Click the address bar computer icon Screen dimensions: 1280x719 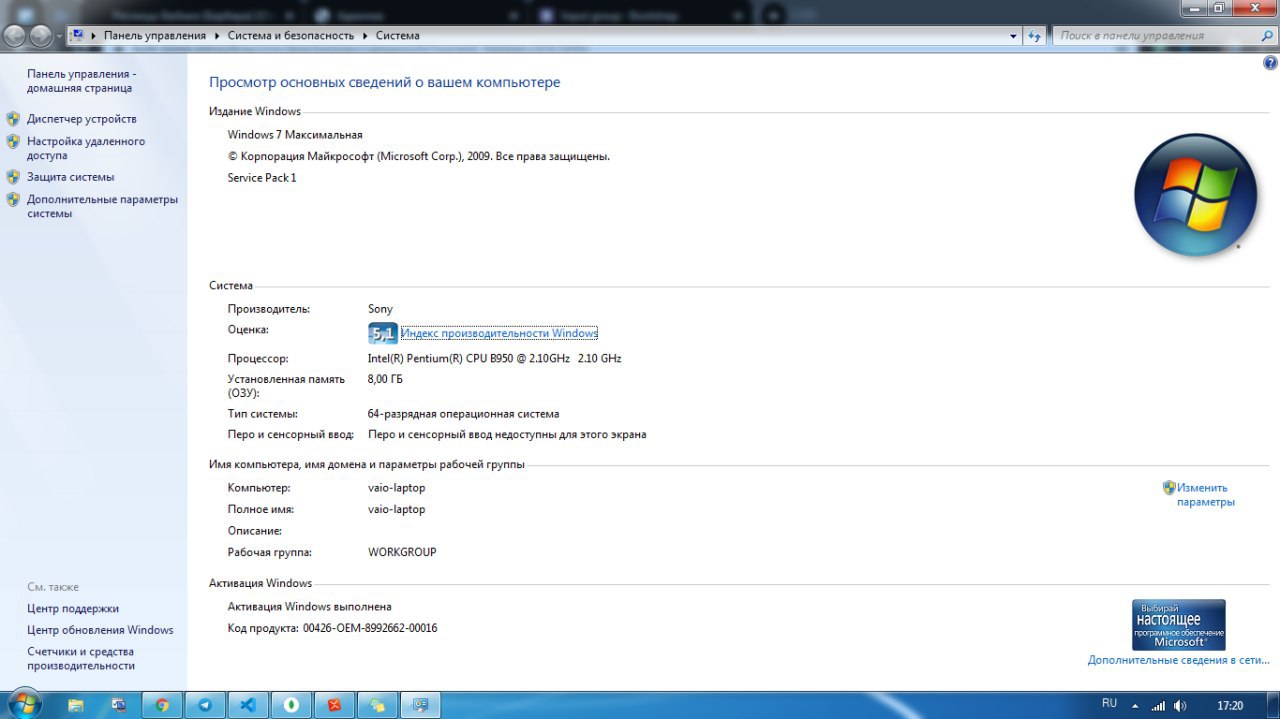click(76, 35)
